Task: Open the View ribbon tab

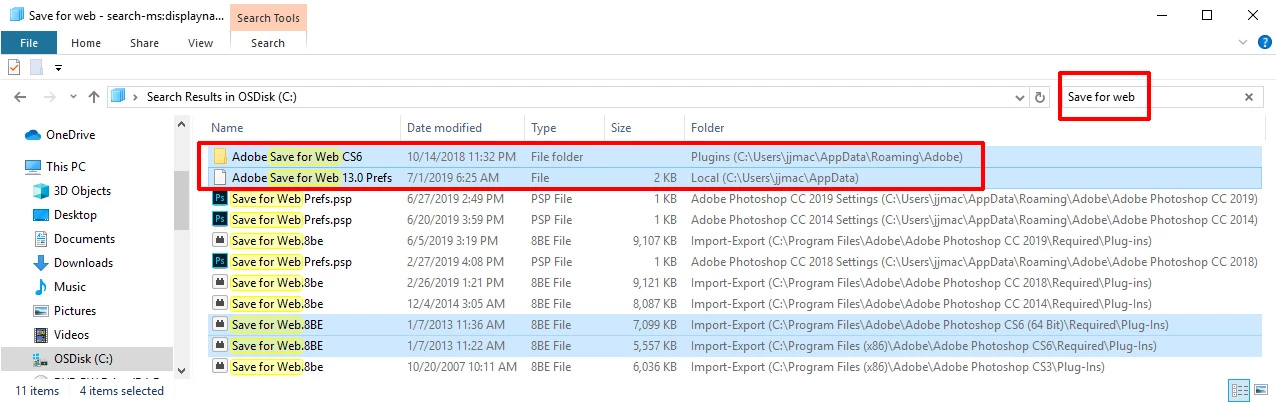Action: (x=200, y=43)
